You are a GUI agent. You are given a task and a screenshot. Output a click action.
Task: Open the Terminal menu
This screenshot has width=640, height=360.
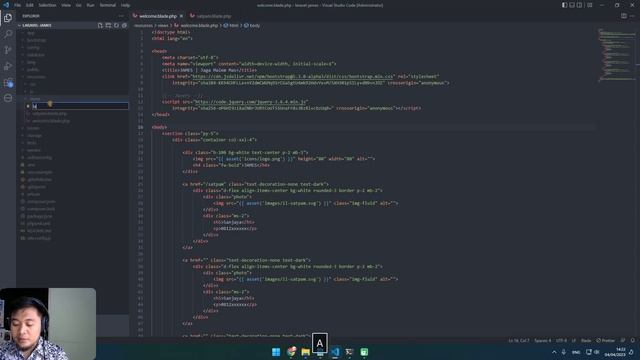[108, 5]
